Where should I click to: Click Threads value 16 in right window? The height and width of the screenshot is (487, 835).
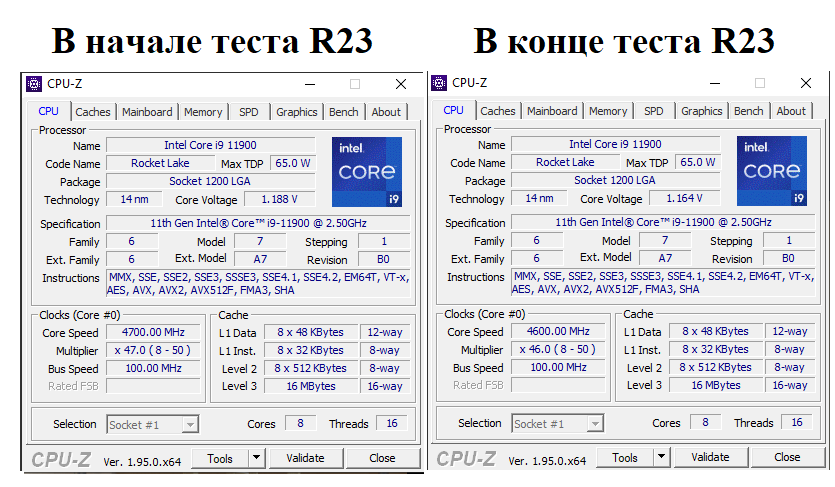[x=797, y=423]
